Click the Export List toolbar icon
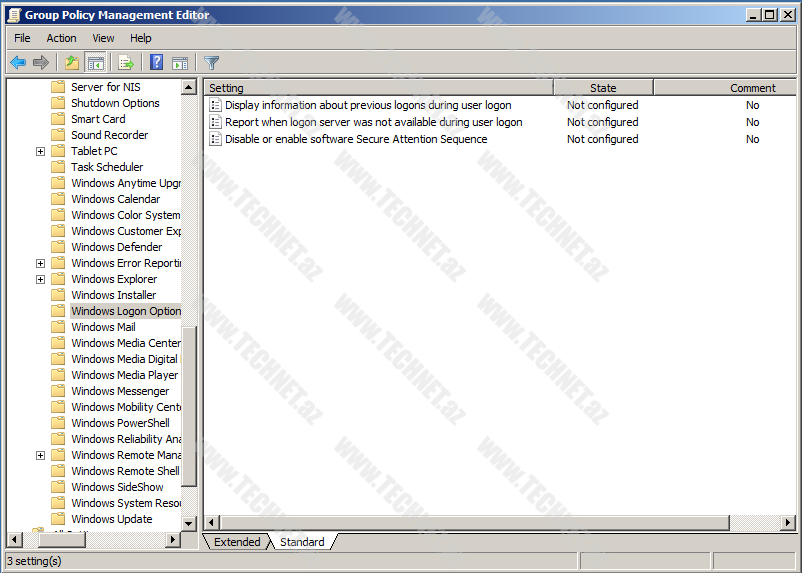 pyautogui.click(x=126, y=63)
